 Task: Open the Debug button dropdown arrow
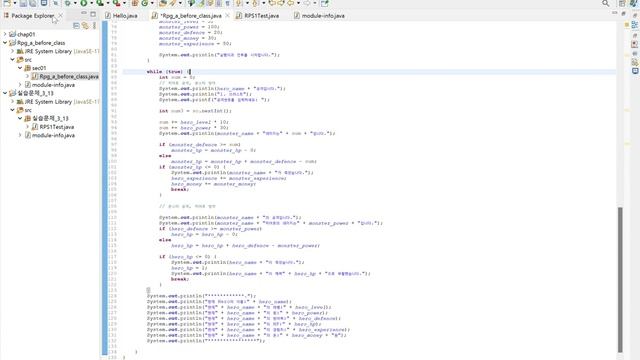(75, 3)
